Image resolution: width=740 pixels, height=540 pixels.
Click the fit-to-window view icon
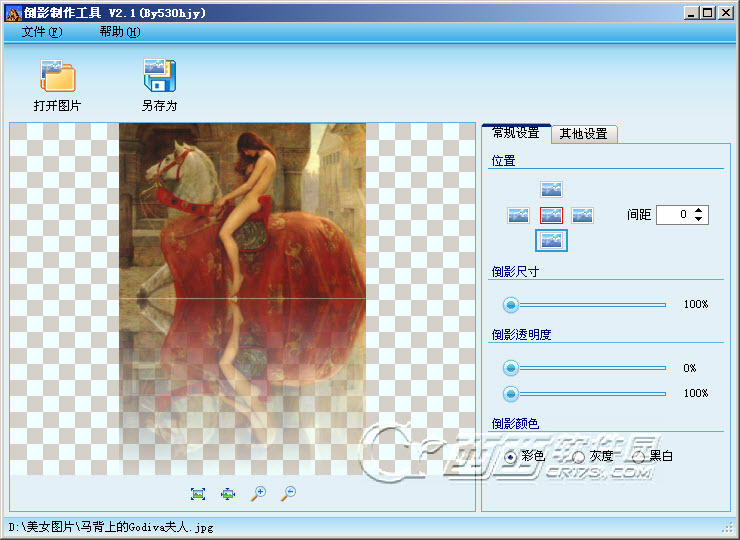(x=228, y=494)
